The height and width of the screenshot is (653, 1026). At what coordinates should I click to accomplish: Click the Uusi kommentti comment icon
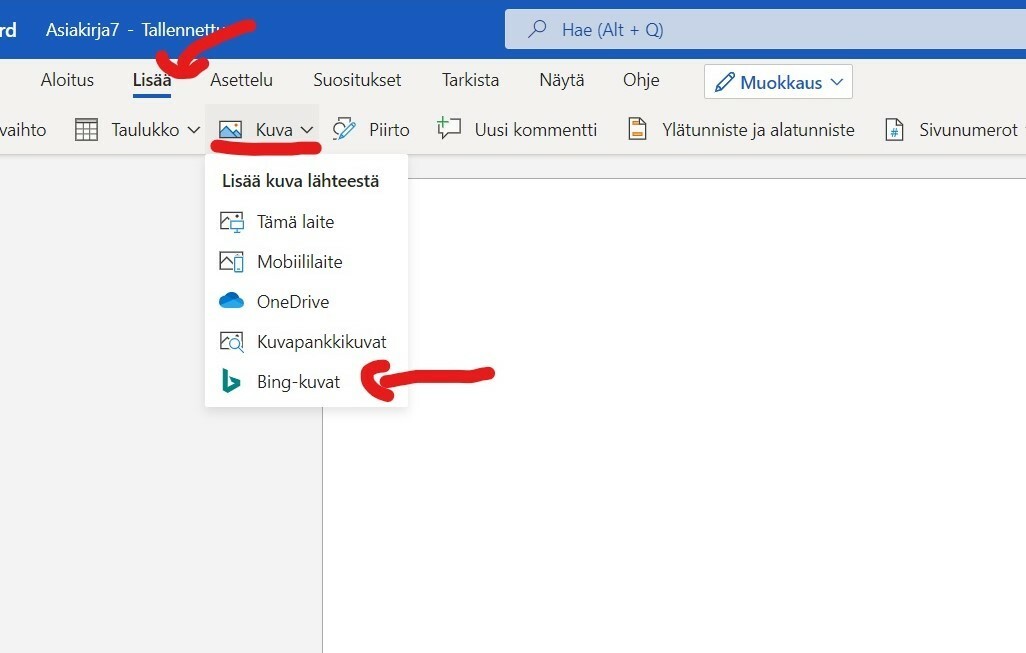[x=449, y=130]
